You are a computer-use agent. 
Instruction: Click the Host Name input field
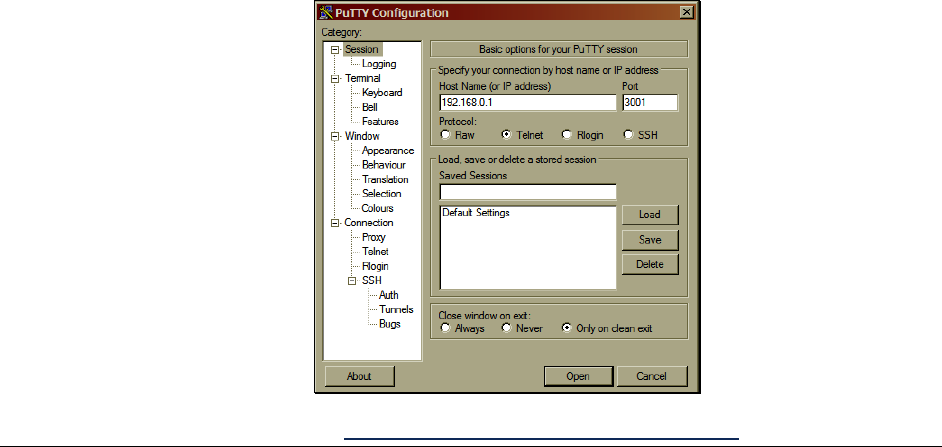(527, 102)
